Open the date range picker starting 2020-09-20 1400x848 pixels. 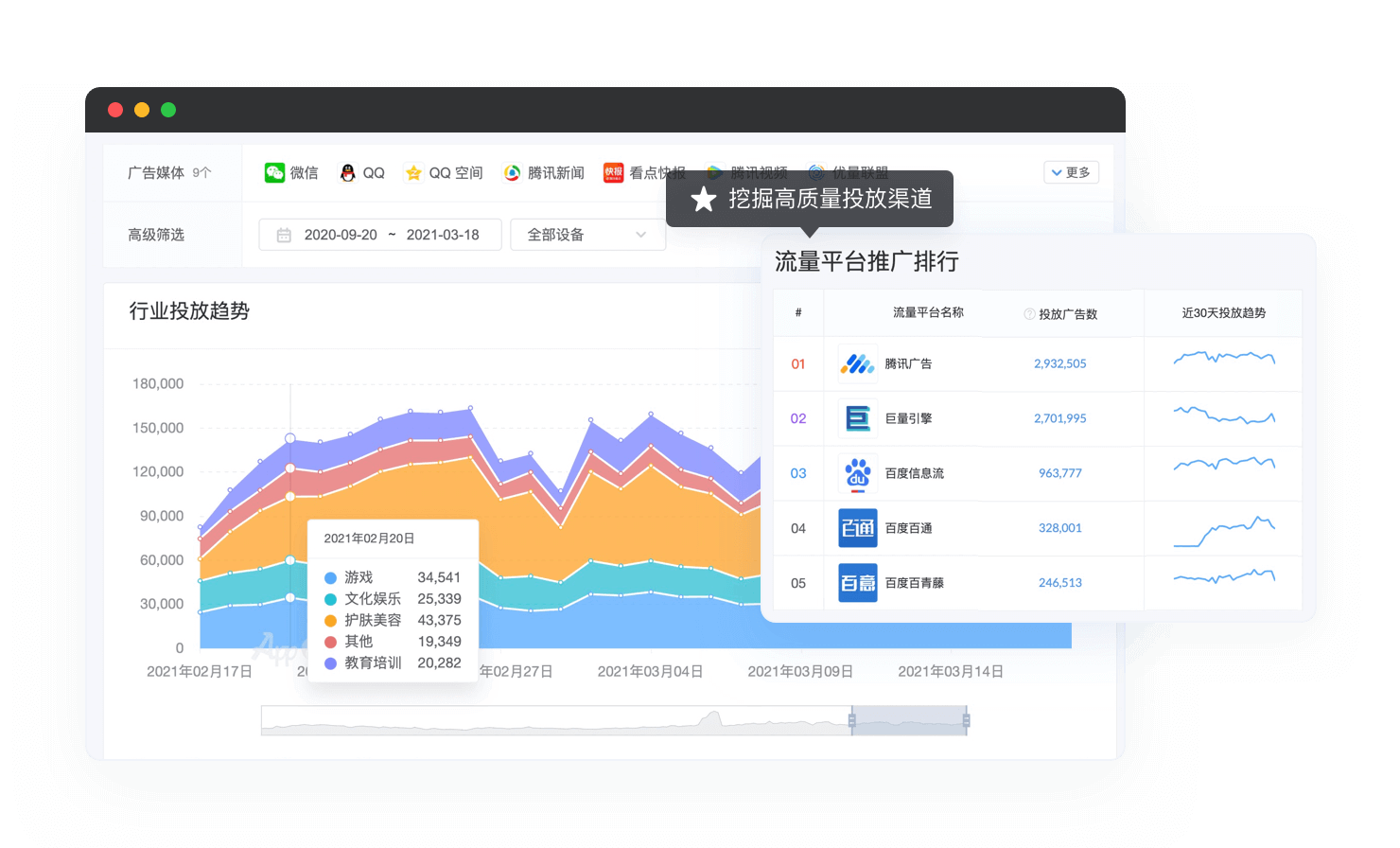[379, 235]
